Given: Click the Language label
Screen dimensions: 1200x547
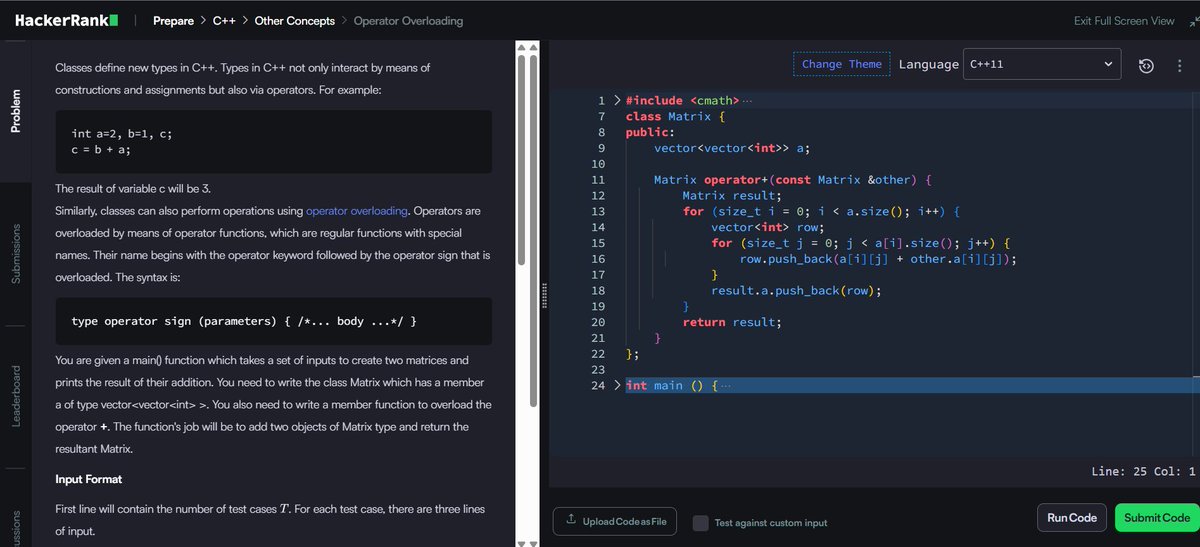Looking at the screenshot, I should click(928, 65).
